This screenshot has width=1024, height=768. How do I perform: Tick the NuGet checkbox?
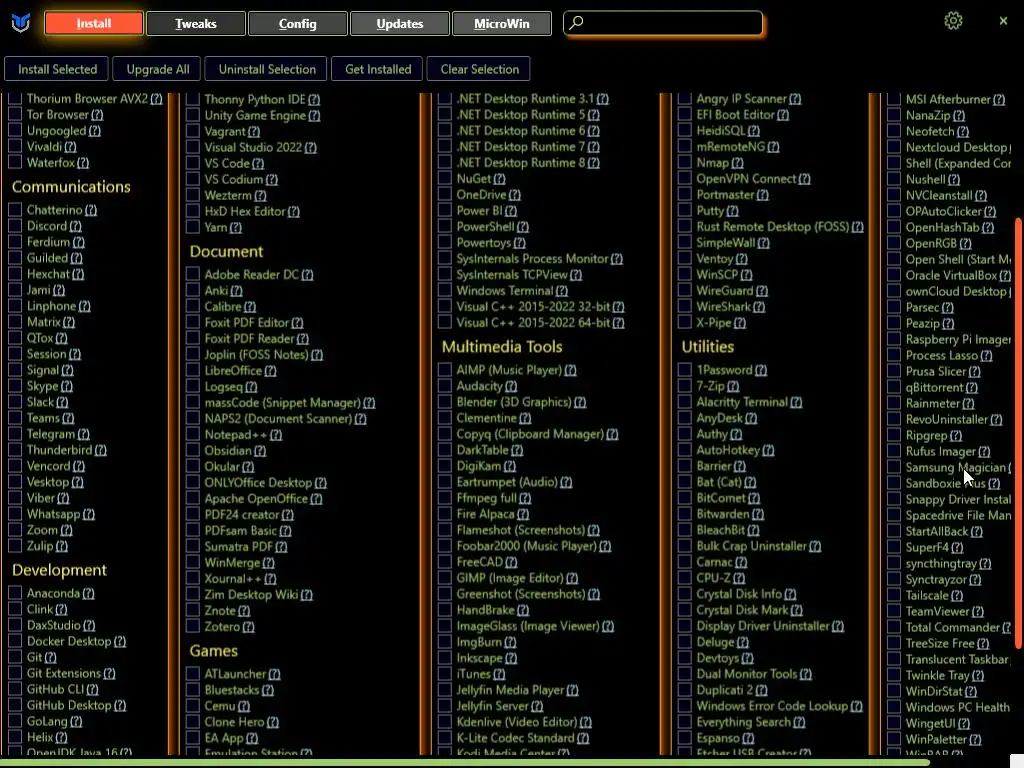pos(445,178)
